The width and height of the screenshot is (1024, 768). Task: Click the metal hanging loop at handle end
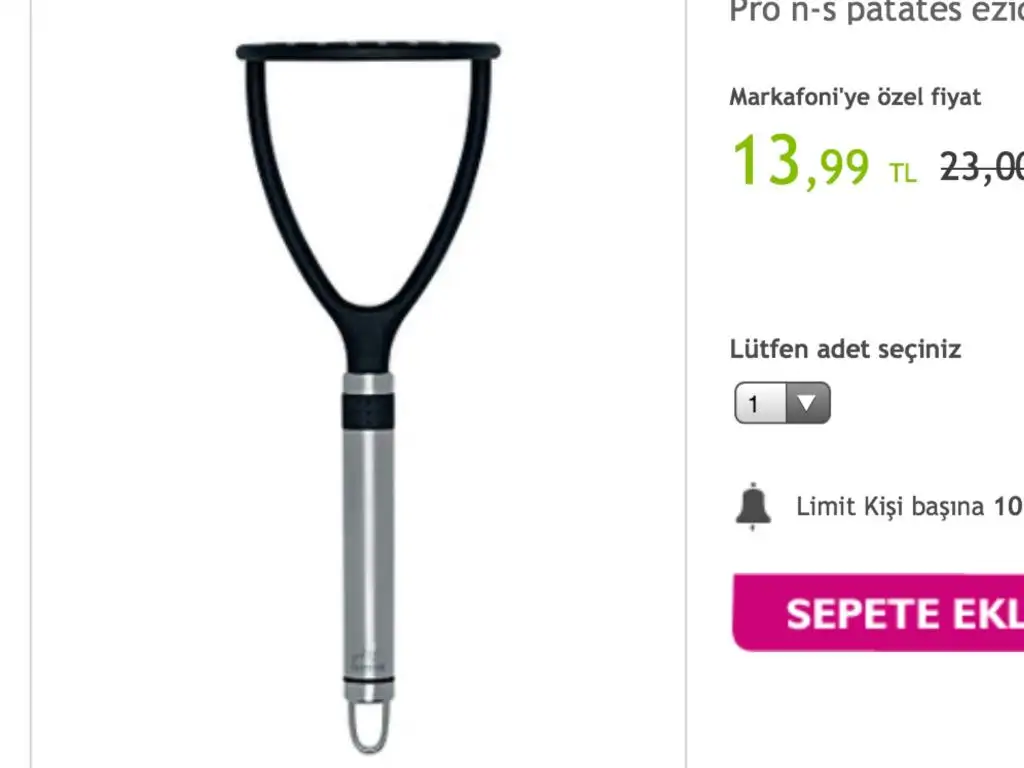pyautogui.click(x=369, y=726)
